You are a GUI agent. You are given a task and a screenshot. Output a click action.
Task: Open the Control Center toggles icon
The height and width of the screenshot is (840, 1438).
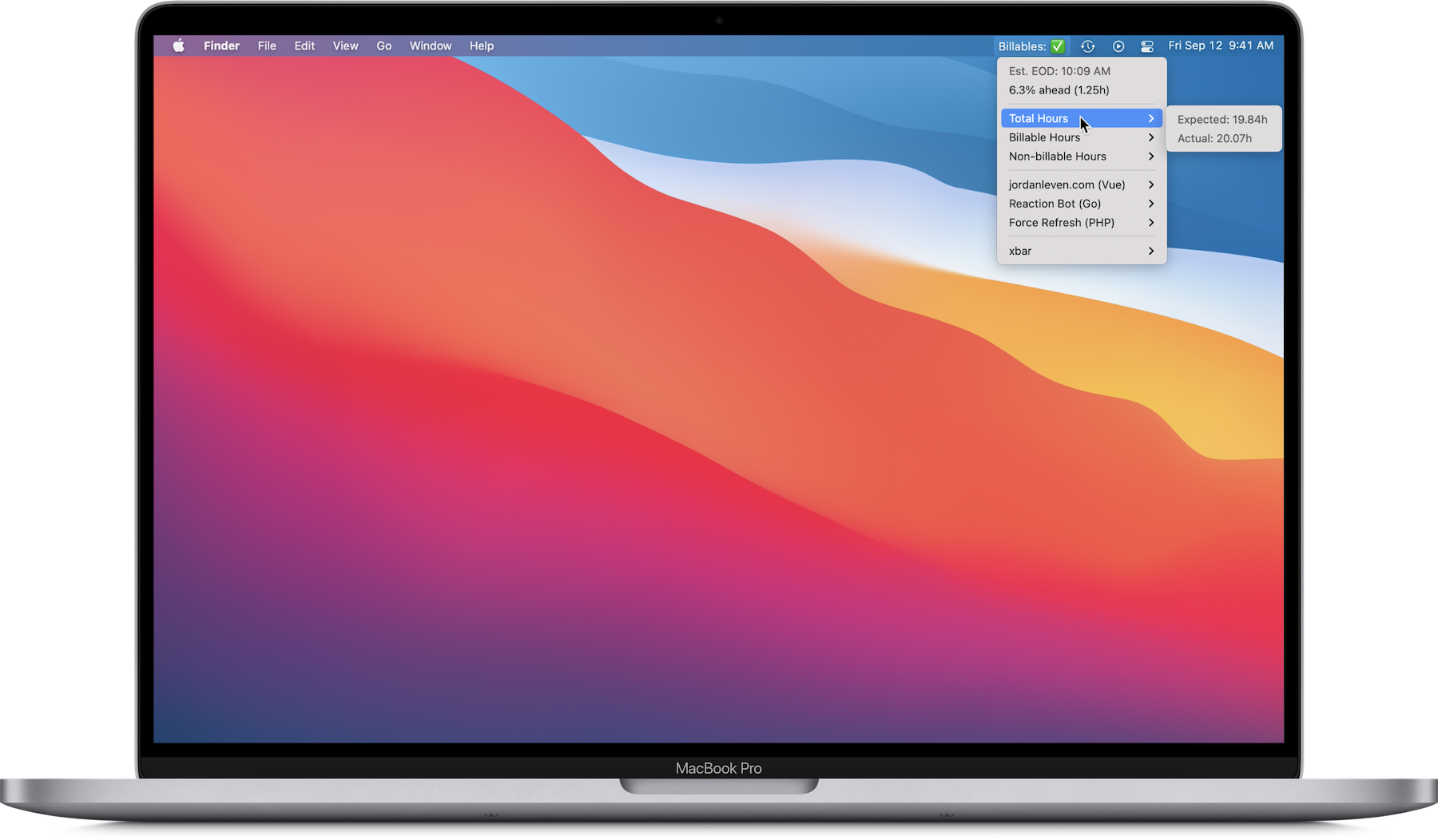1147,46
